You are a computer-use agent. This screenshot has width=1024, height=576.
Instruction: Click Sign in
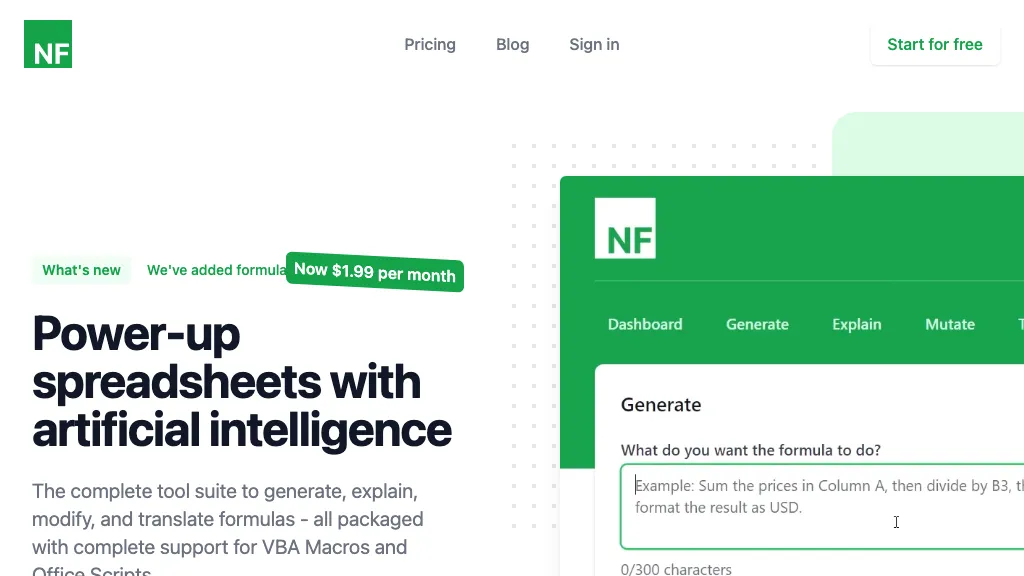coord(594,44)
